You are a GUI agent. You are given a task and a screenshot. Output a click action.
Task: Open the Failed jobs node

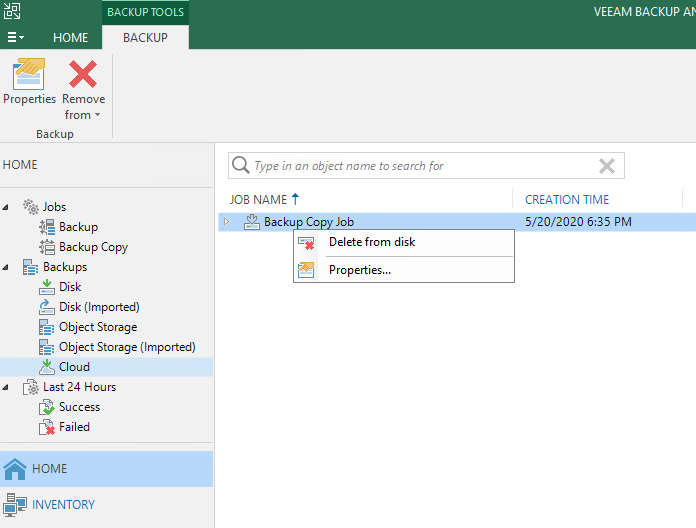74,427
